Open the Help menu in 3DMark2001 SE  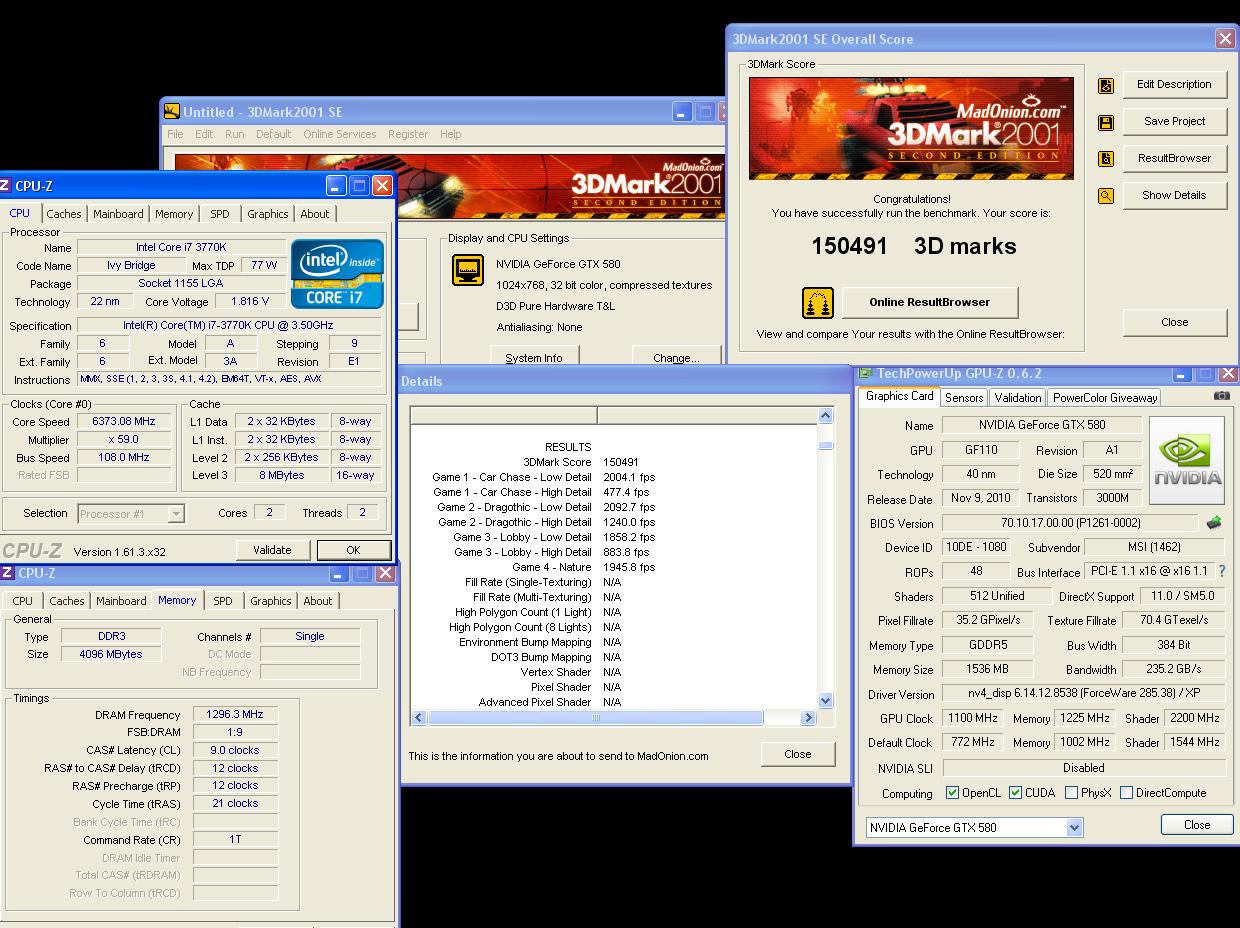pos(451,134)
